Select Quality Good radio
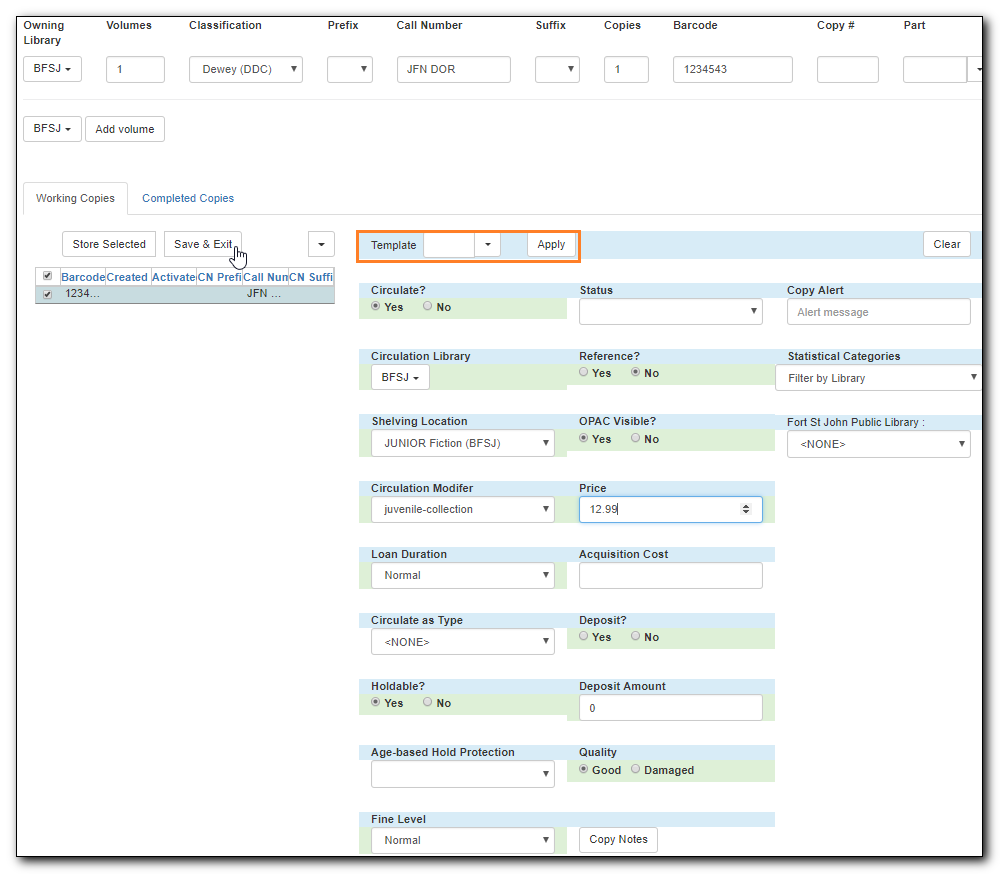Image resolution: width=1000 pixels, height=874 pixels. tap(584, 769)
